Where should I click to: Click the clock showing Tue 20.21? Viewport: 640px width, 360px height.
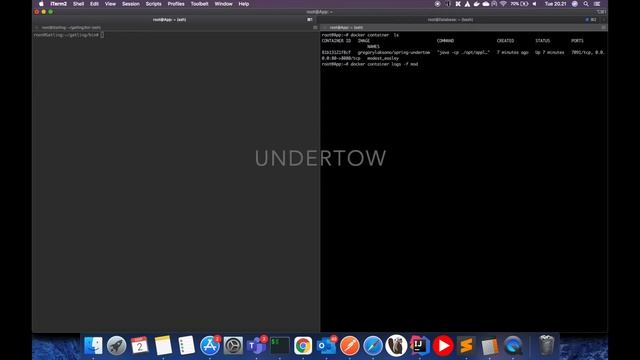[x=556, y=4]
